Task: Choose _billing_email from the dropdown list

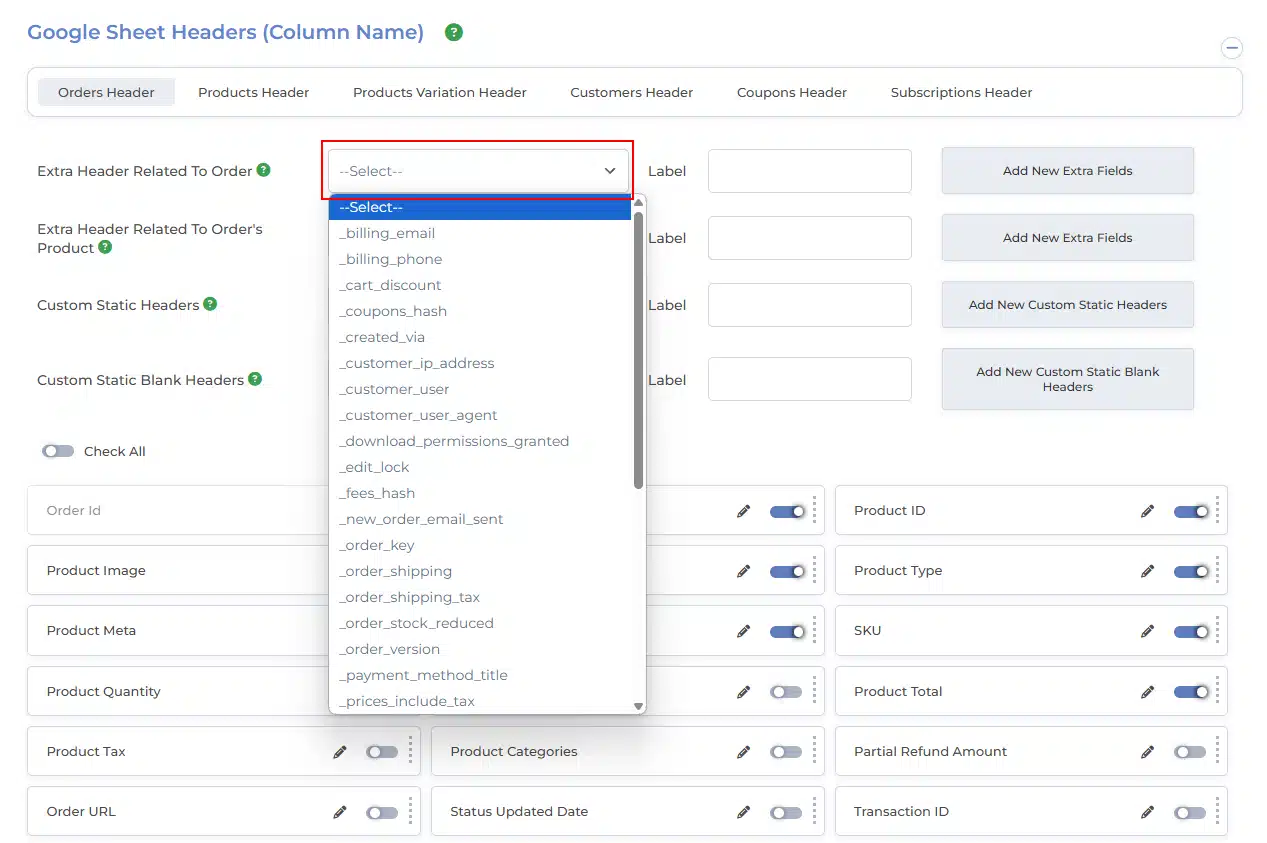Action: point(387,233)
